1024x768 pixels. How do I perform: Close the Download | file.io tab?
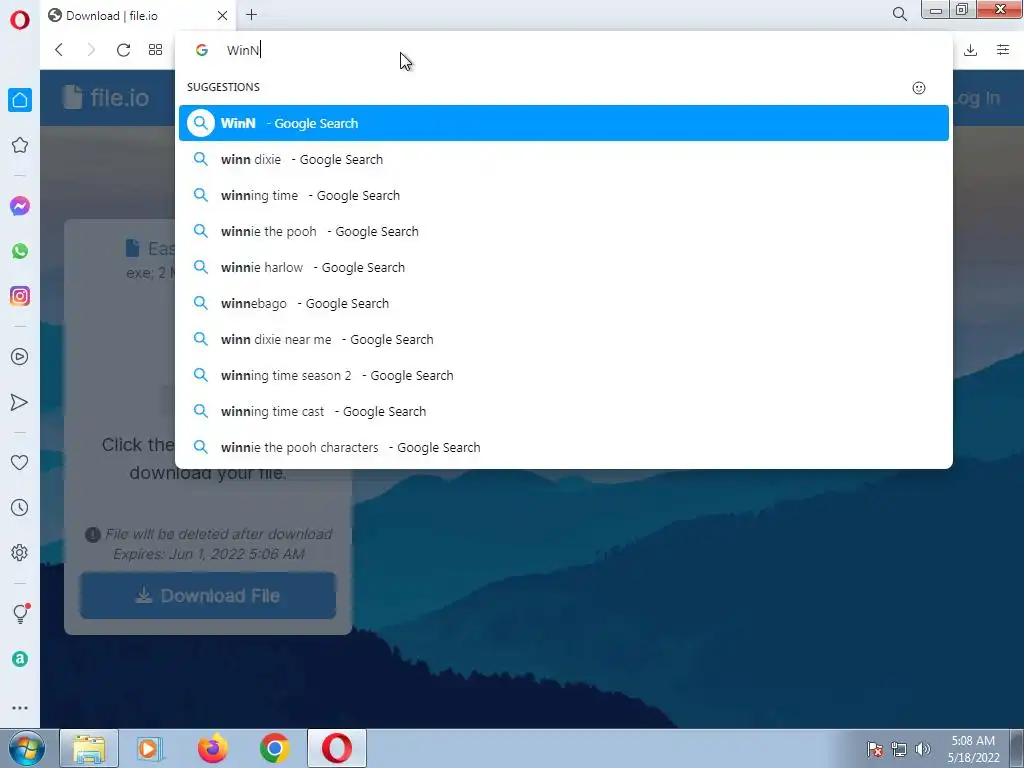pyautogui.click(x=222, y=15)
